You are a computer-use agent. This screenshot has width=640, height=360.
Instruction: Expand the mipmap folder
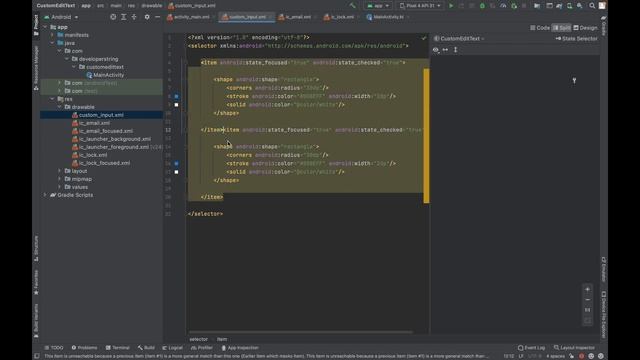click(x=60, y=179)
